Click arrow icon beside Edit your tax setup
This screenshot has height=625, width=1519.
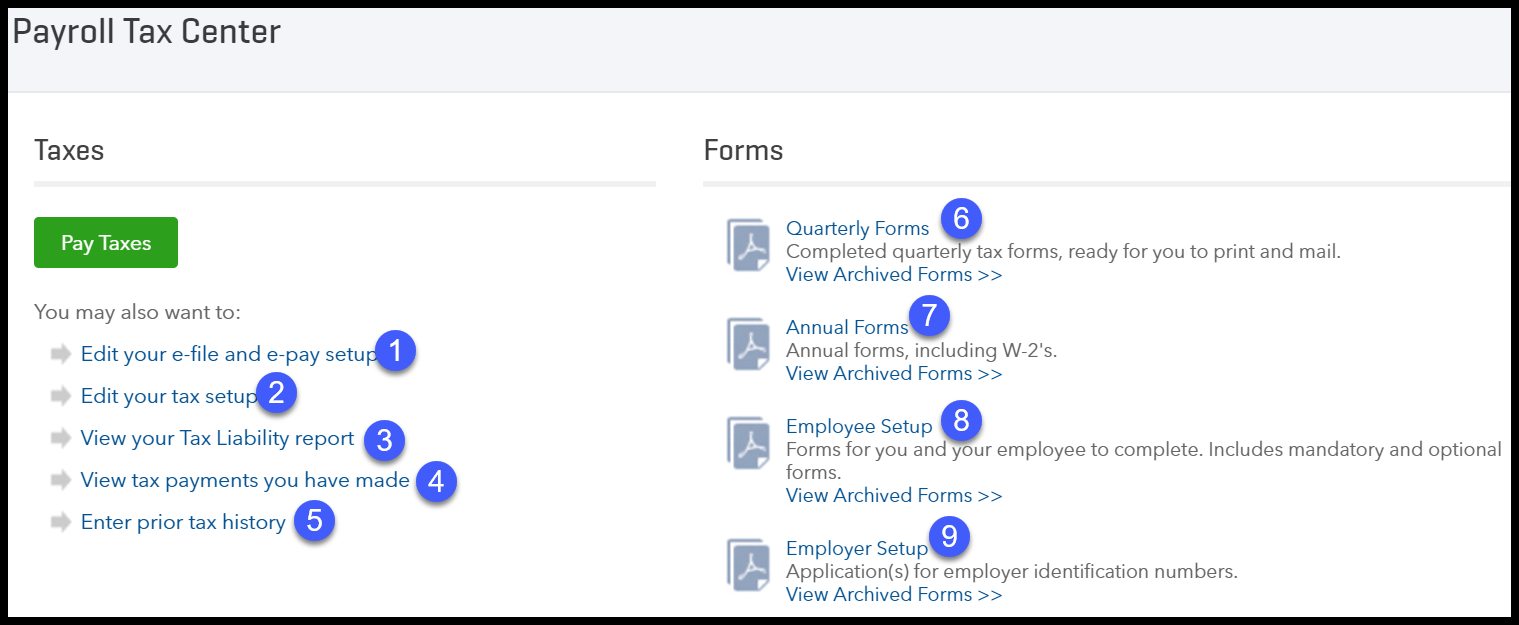pyautogui.click(x=61, y=396)
